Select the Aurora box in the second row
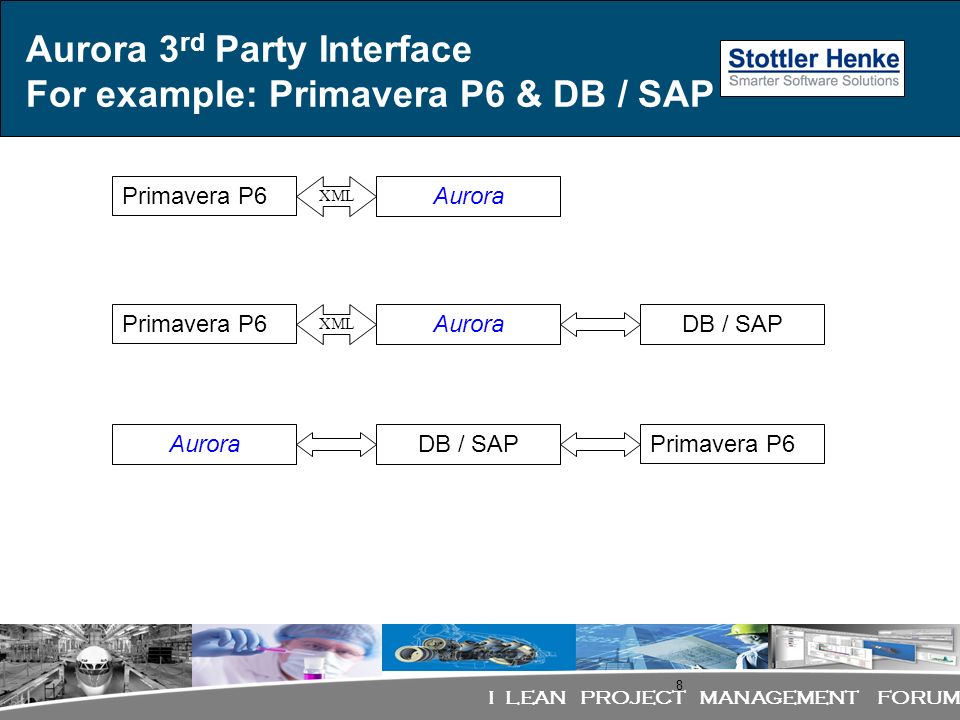This screenshot has width=960, height=720. 468,324
